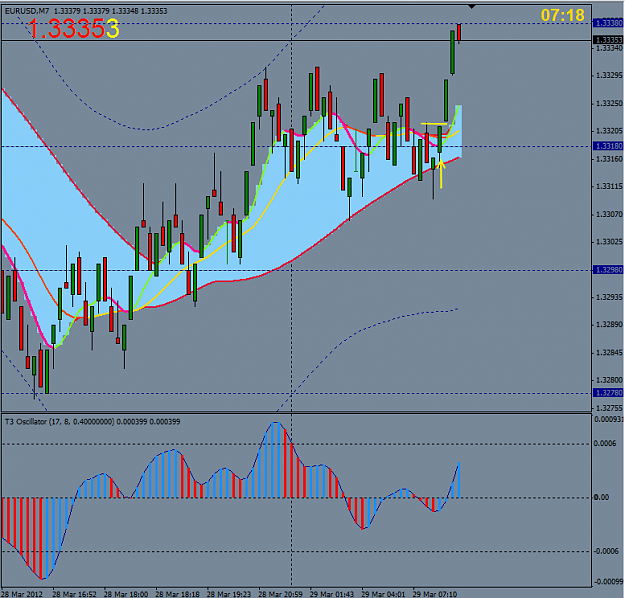This screenshot has height=598, width=625.
Task: Click price axis value 1.32755
Action: click(x=609, y=408)
